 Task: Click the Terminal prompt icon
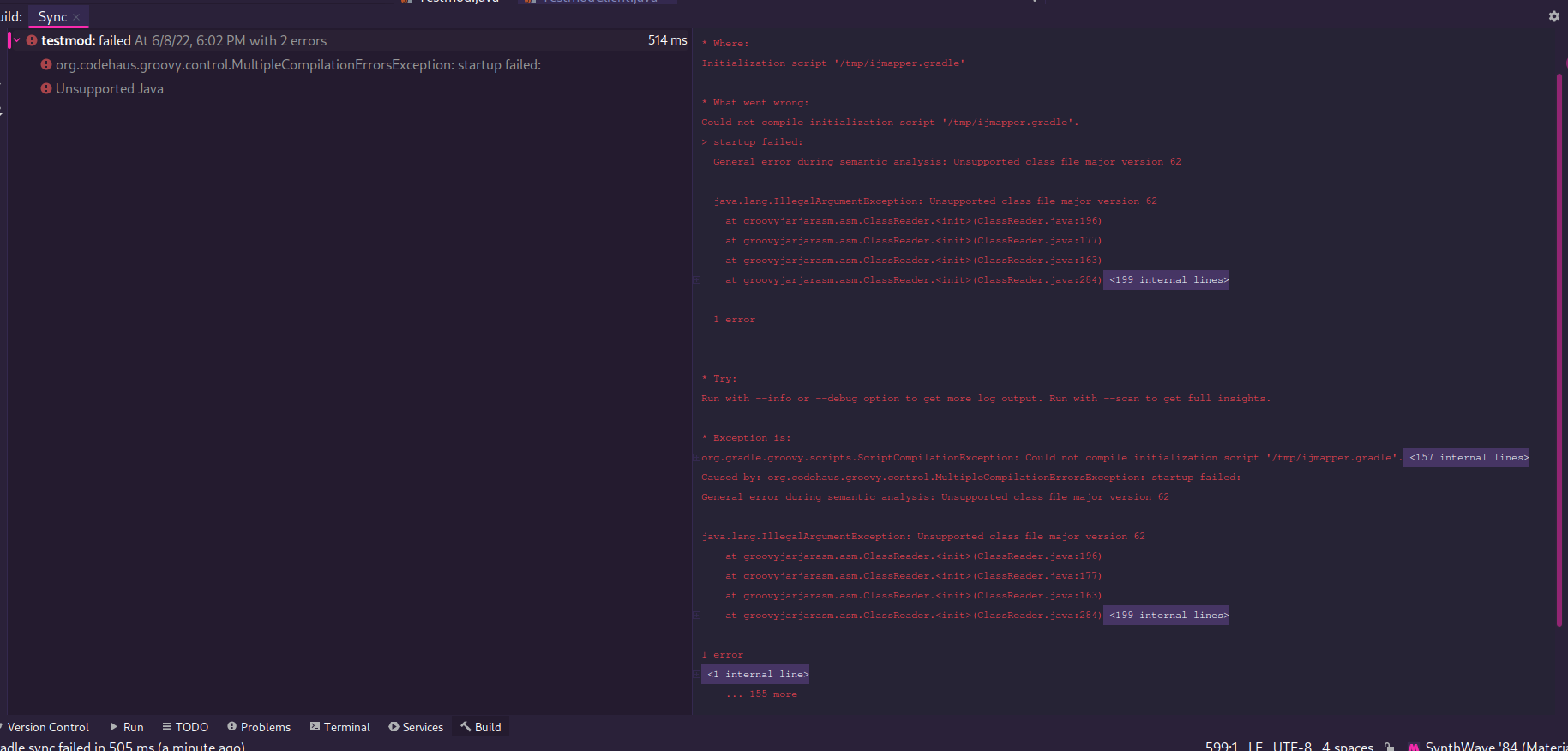pos(315,726)
